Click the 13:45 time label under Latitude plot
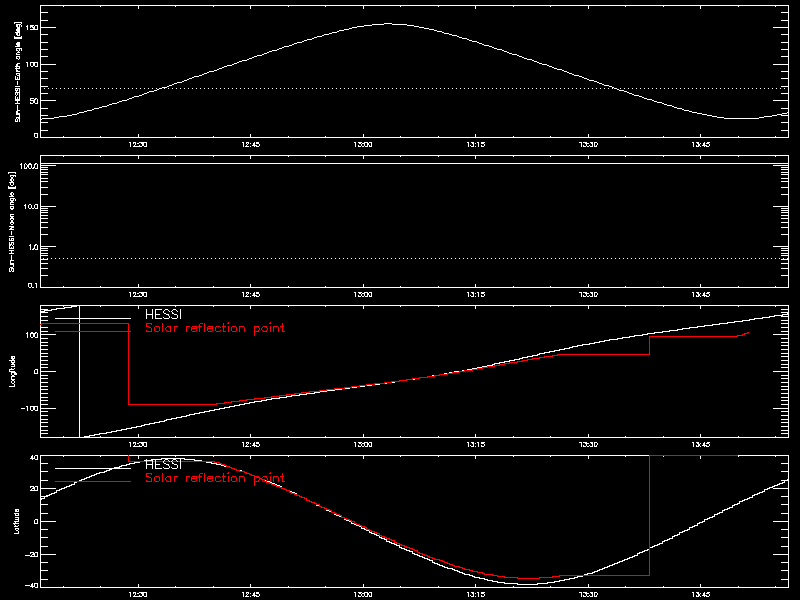 [701, 595]
